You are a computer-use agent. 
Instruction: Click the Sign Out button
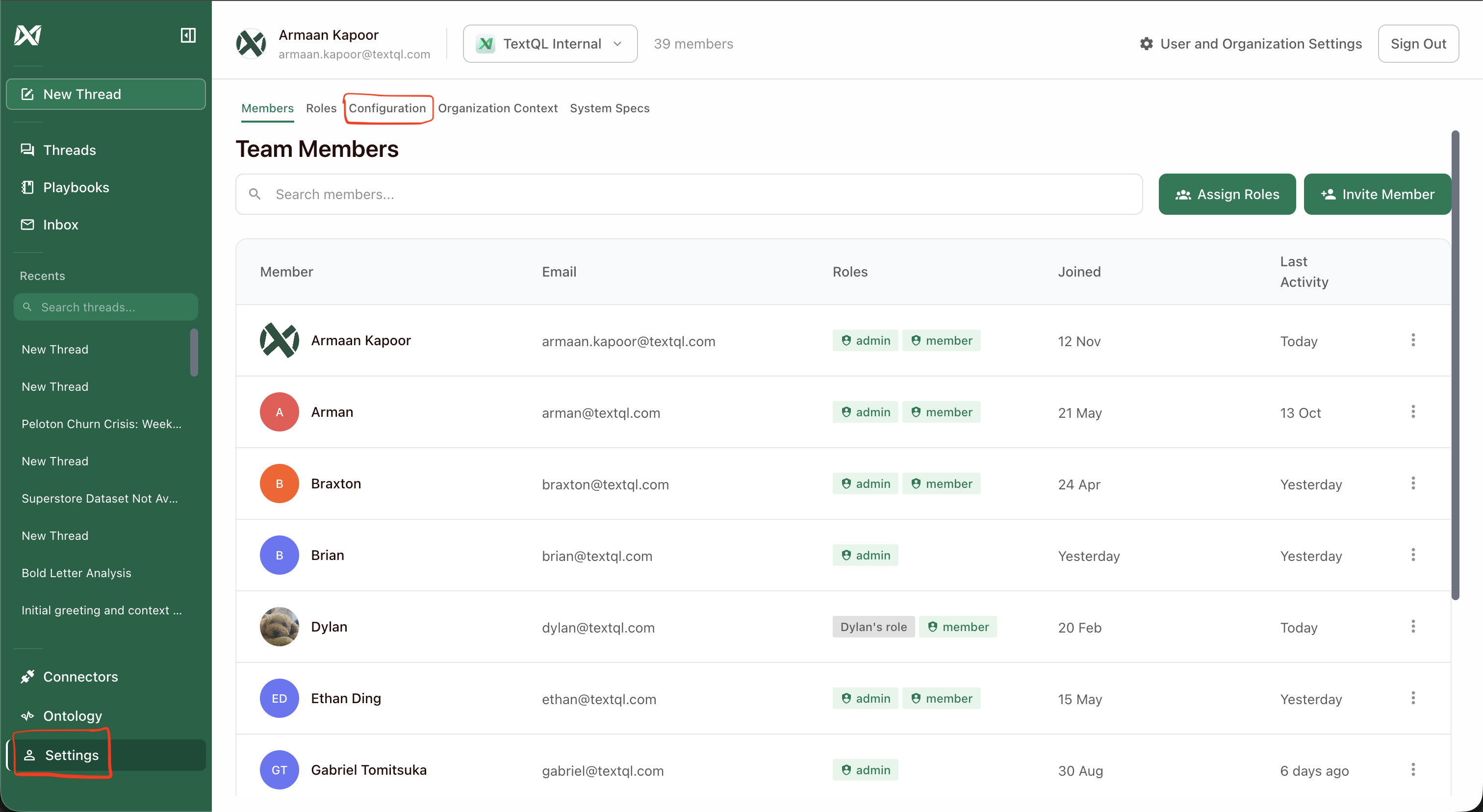click(x=1417, y=44)
